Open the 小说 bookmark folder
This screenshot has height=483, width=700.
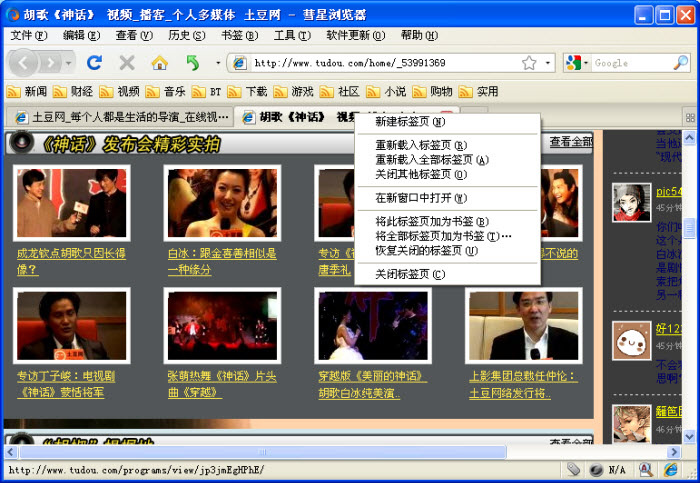(x=386, y=92)
